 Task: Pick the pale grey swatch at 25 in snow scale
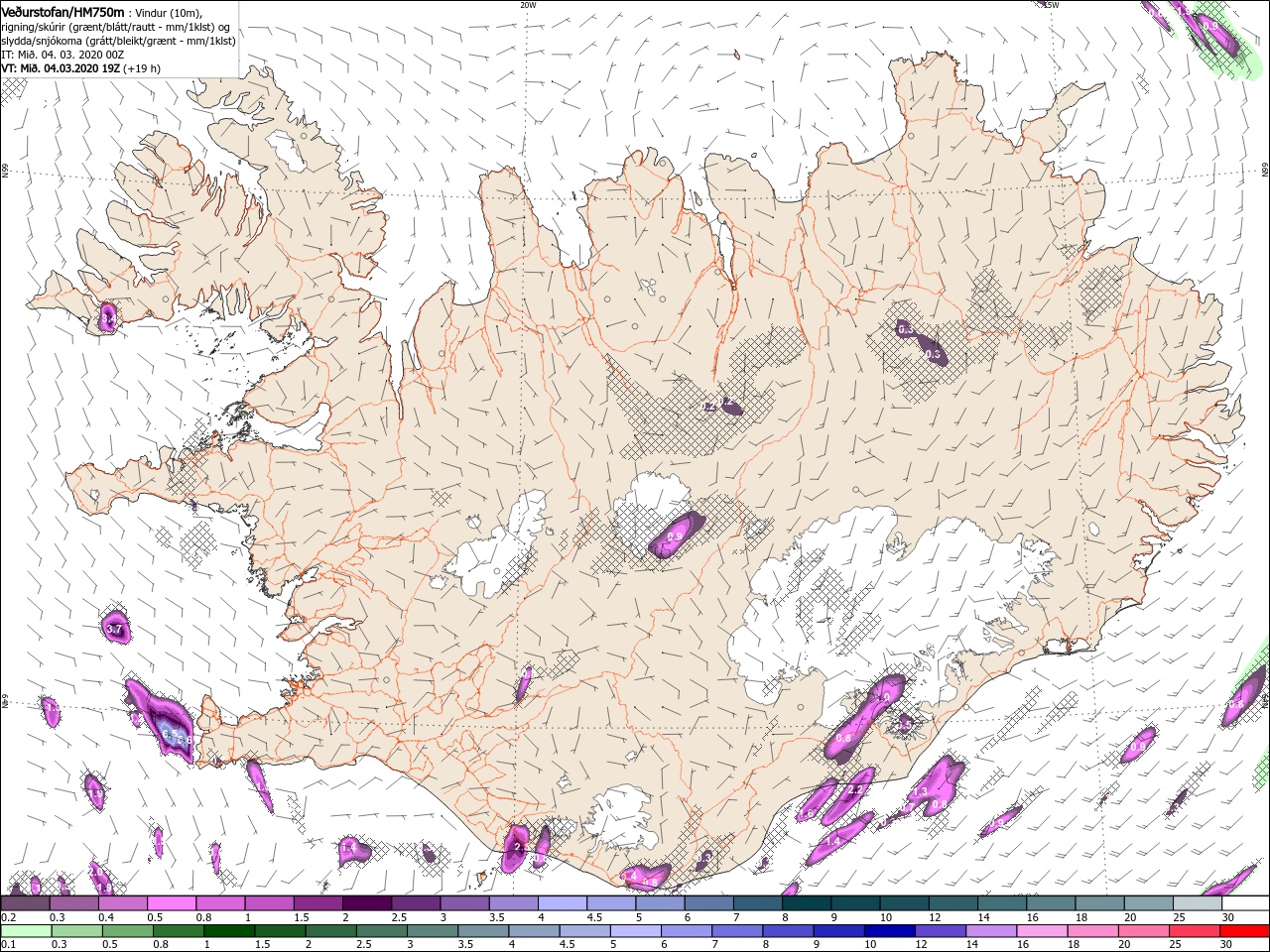[1197, 904]
